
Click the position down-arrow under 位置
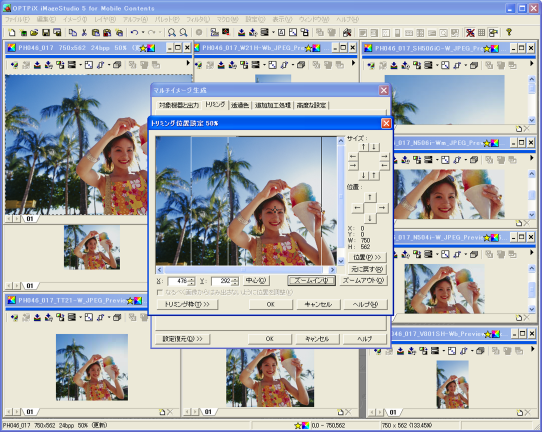pyautogui.click(x=370, y=218)
